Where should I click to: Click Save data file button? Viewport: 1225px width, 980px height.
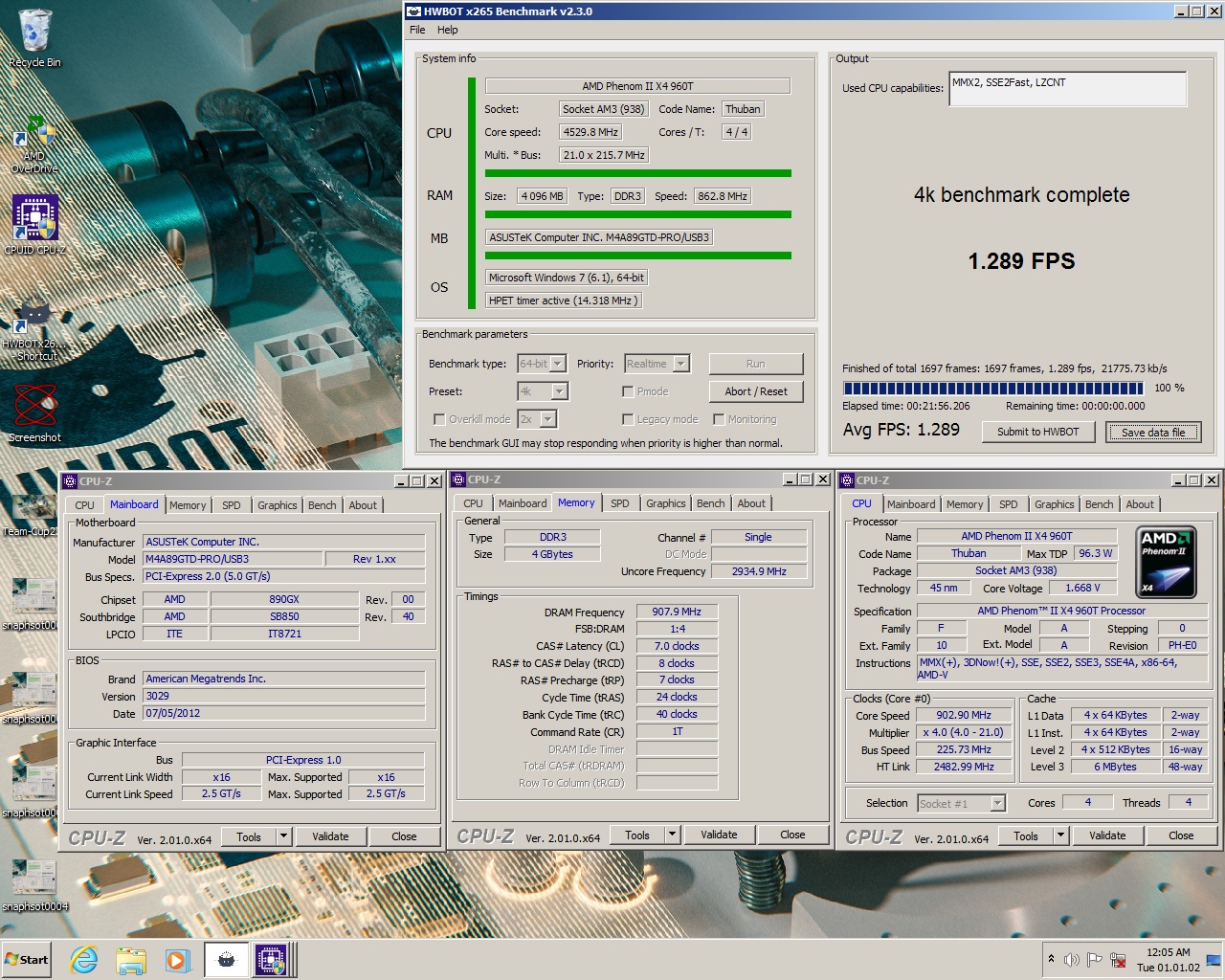pyautogui.click(x=1153, y=432)
